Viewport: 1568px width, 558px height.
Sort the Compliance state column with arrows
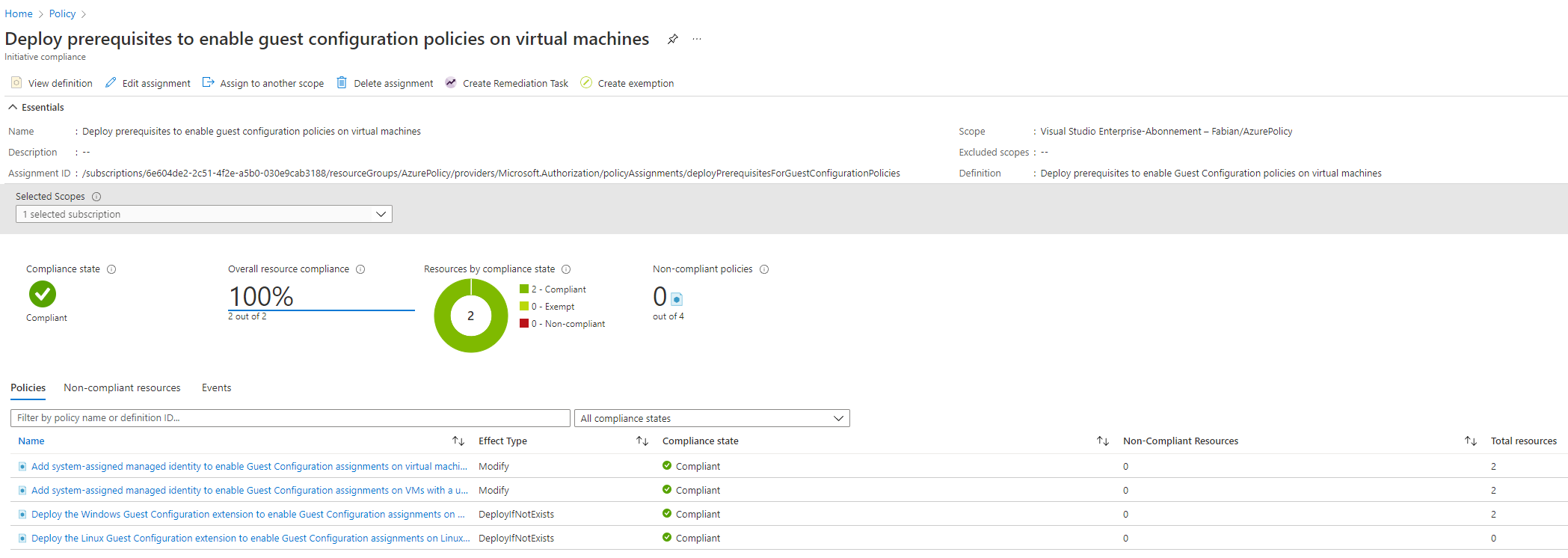[1103, 441]
